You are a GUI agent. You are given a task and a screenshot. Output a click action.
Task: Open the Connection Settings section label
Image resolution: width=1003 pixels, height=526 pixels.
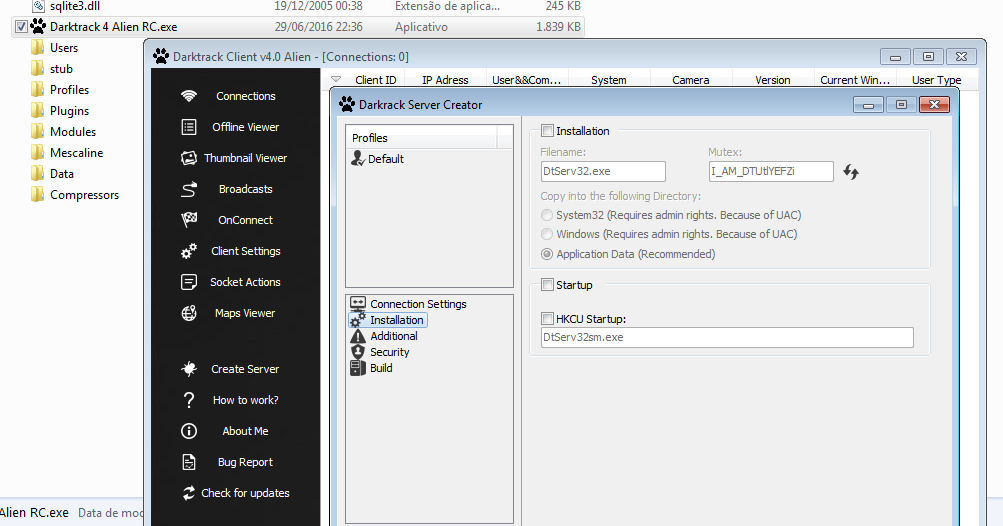(x=418, y=304)
